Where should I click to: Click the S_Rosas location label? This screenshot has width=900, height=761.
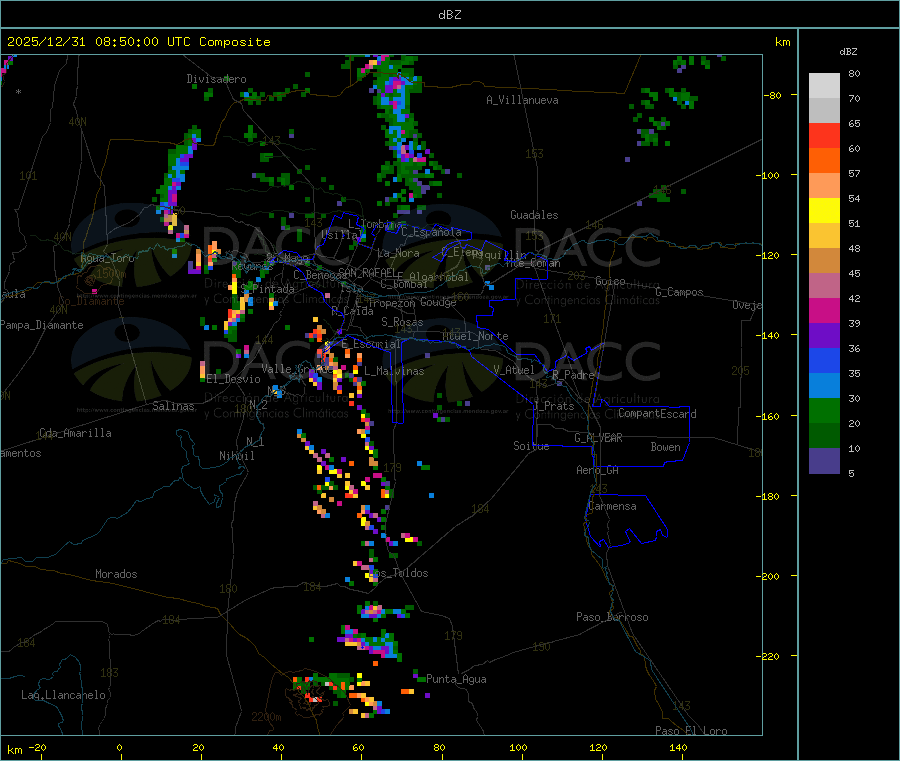point(402,322)
